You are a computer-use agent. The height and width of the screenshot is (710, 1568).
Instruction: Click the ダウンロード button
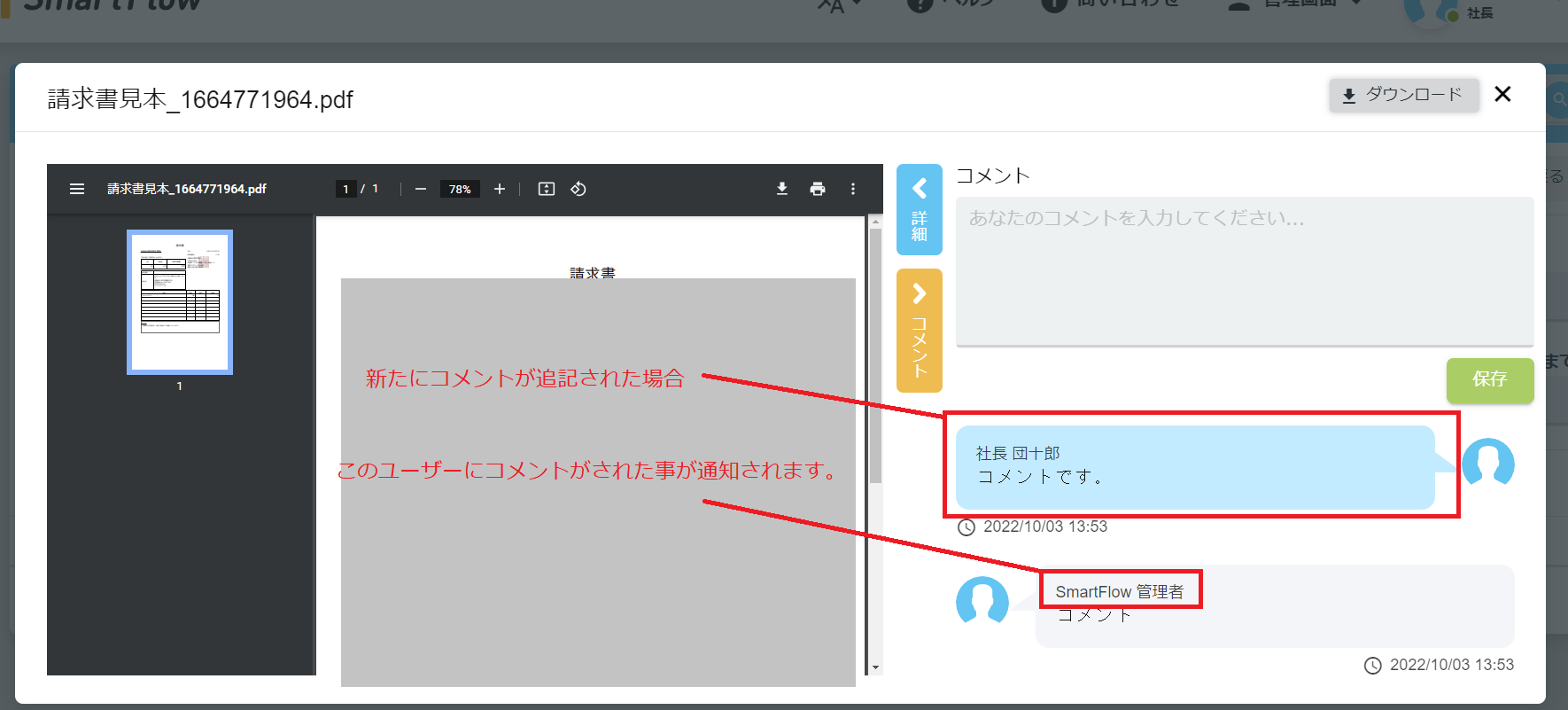tap(1404, 95)
